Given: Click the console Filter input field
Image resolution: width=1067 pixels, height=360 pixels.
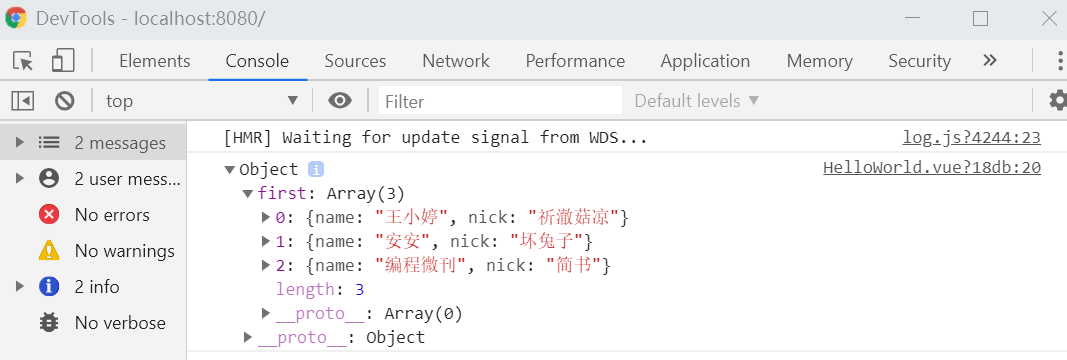Looking at the screenshot, I should point(501,101).
